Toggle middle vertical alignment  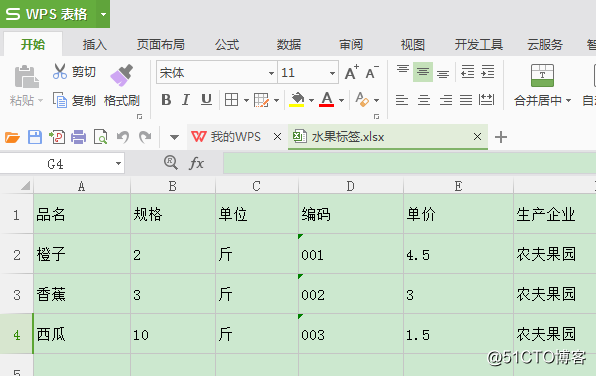point(423,71)
